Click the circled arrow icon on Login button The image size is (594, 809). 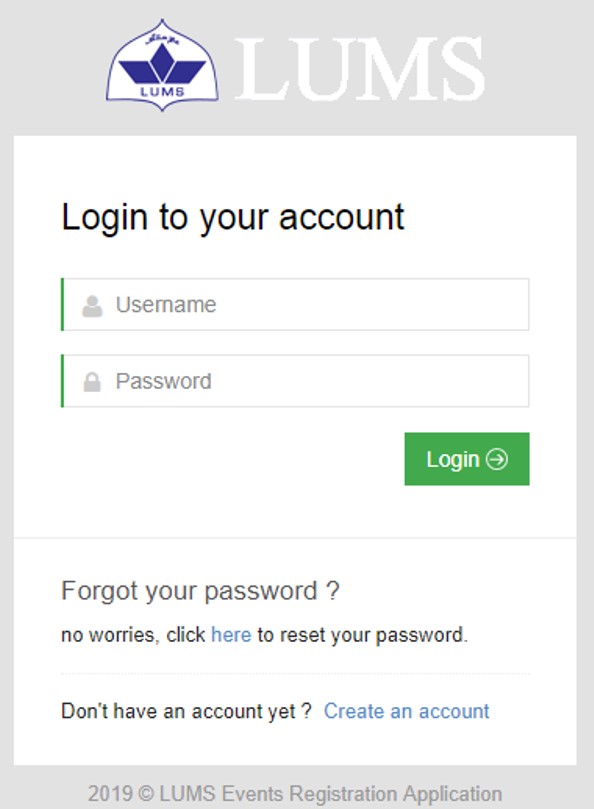click(x=497, y=459)
